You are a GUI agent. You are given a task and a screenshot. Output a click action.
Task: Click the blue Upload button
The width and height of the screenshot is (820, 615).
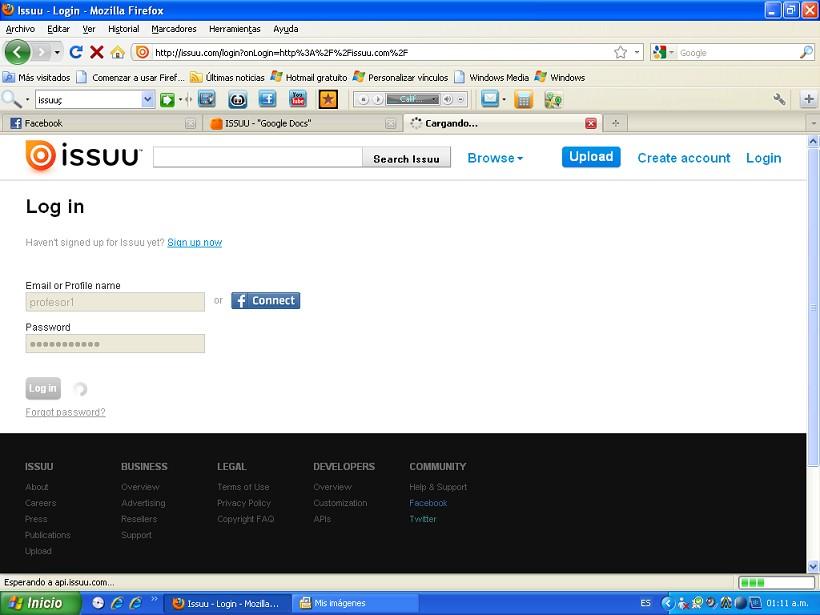(591, 157)
